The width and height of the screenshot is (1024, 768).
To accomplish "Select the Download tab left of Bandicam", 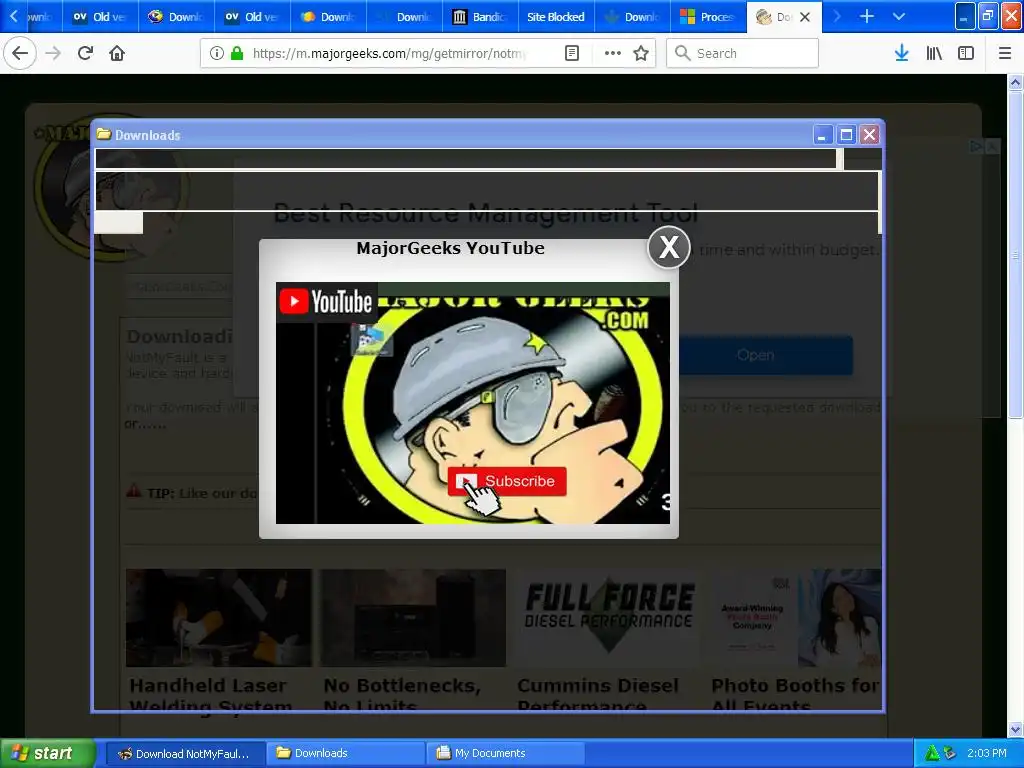I will click(405, 17).
